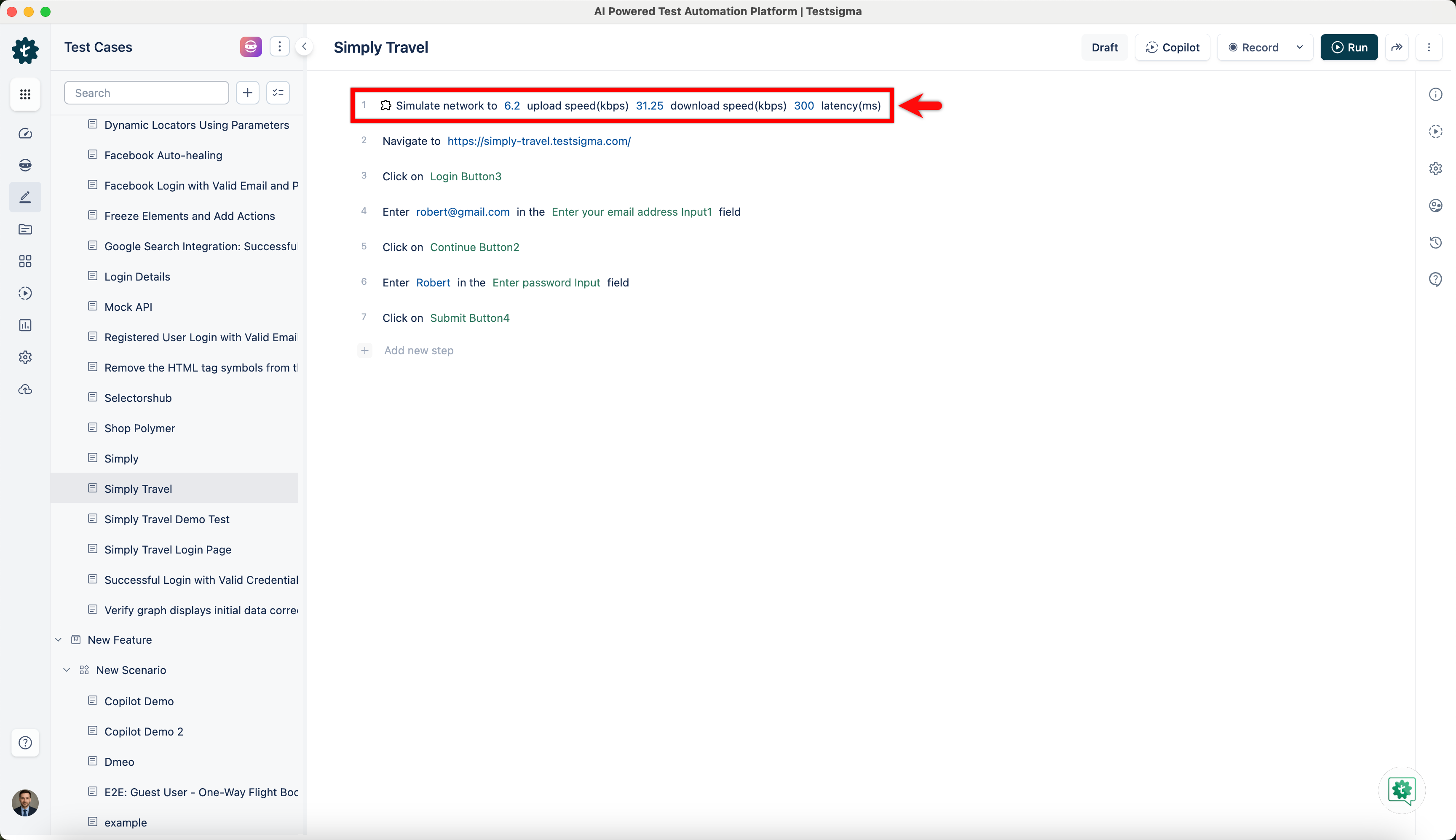Open the info icon in right panel
The height and width of the screenshot is (840, 1456).
[x=1436, y=95]
